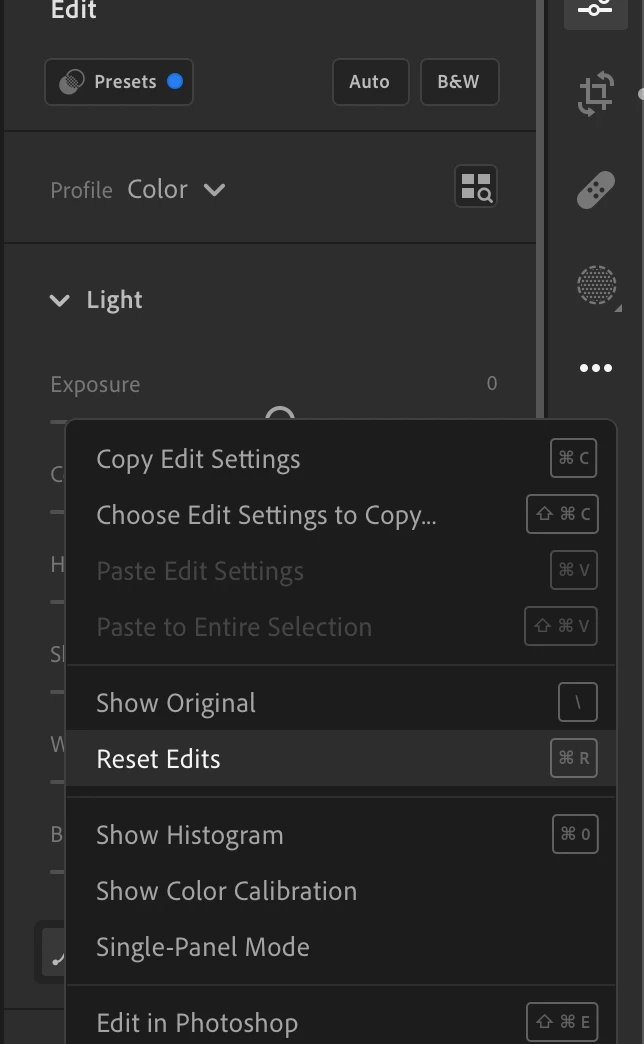The image size is (644, 1044).
Task: Toggle Show Histogram
Action: coord(190,835)
